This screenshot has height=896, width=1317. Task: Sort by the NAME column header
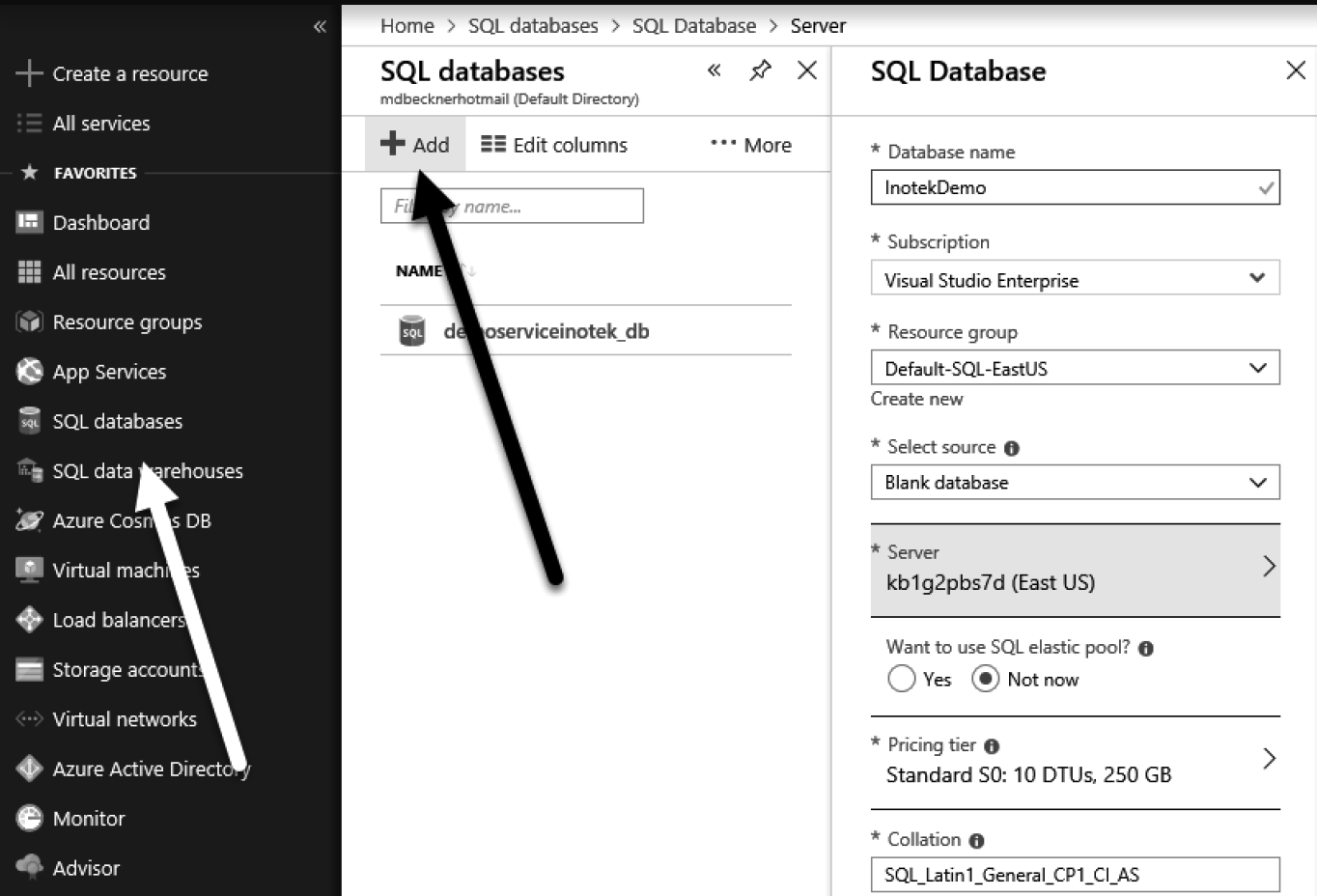pyautogui.click(x=419, y=271)
